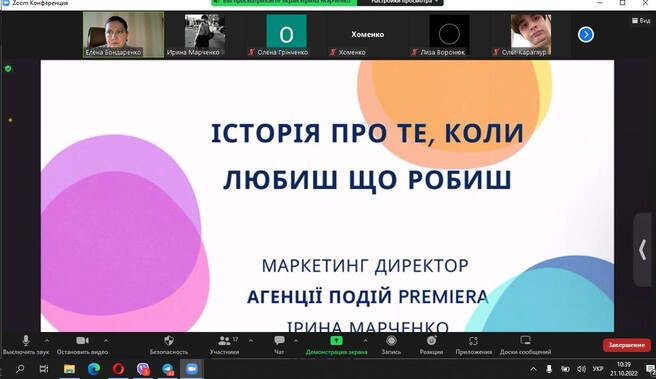Click the red Завершение end button

(x=627, y=345)
